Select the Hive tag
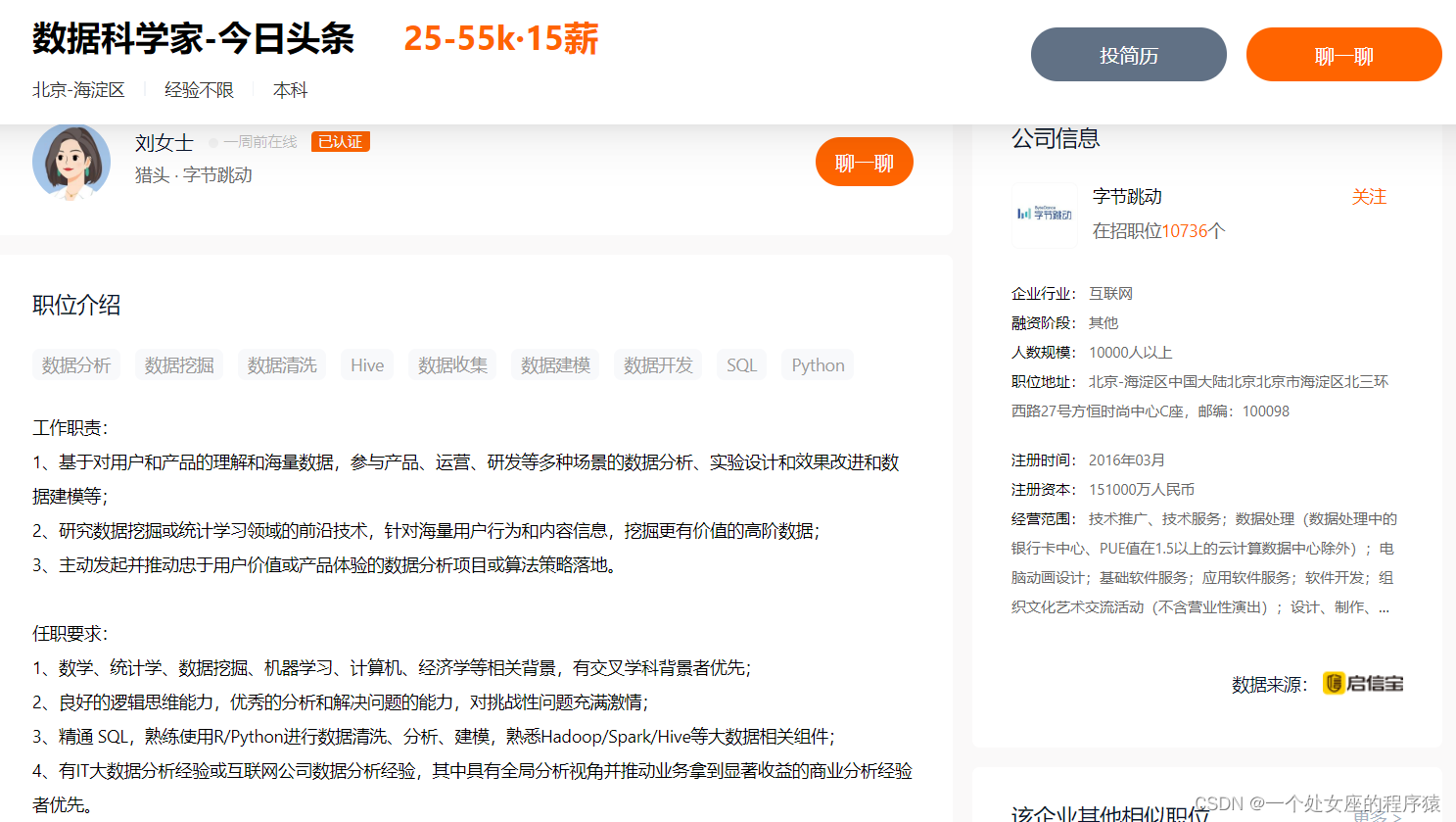Viewport: 1456px width, 822px height. pos(367,365)
